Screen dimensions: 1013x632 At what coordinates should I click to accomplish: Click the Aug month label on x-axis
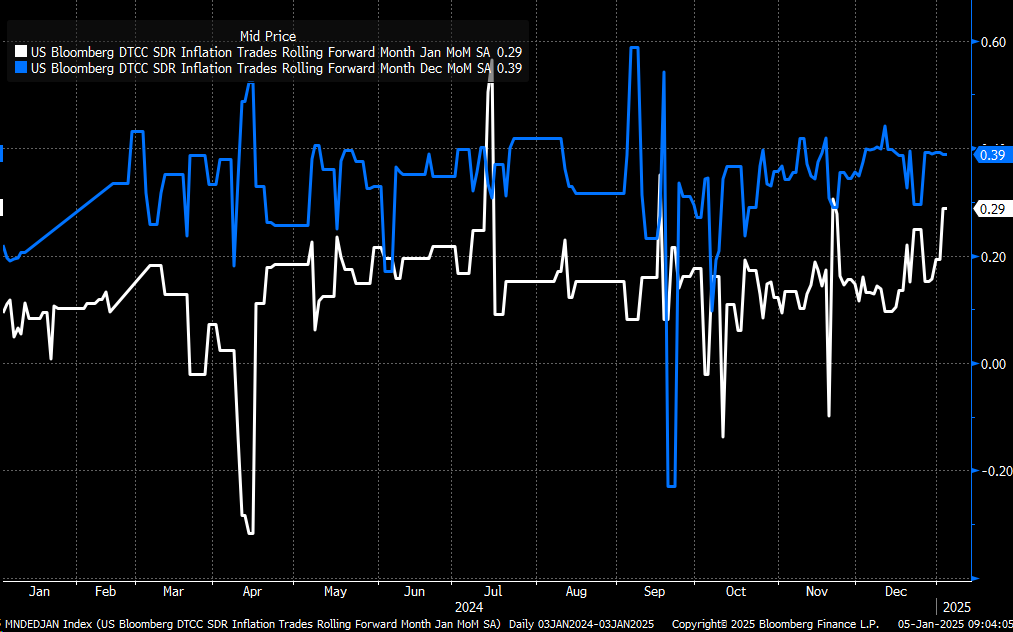tap(575, 591)
